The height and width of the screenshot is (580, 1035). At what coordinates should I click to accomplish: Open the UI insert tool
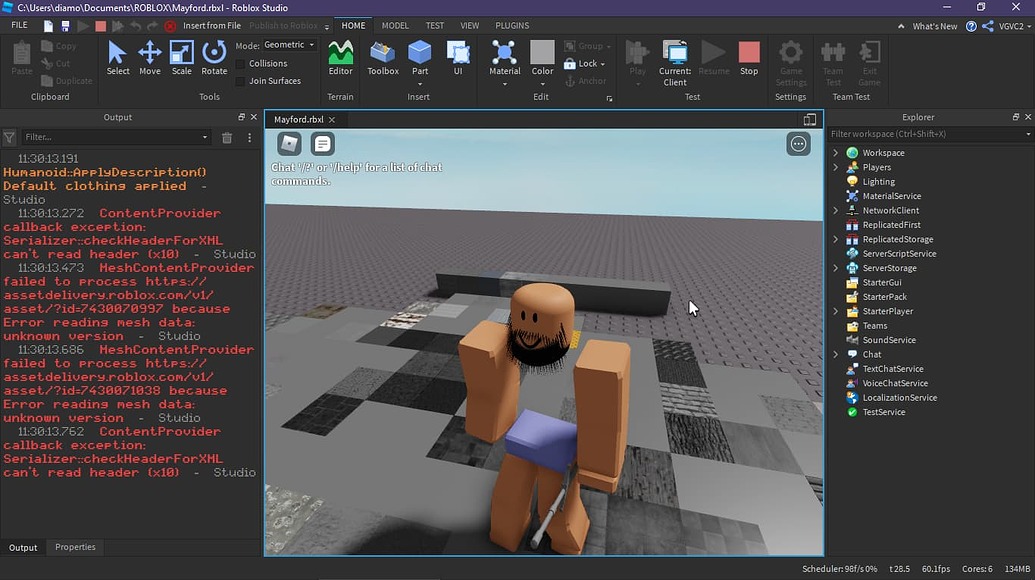[458, 57]
